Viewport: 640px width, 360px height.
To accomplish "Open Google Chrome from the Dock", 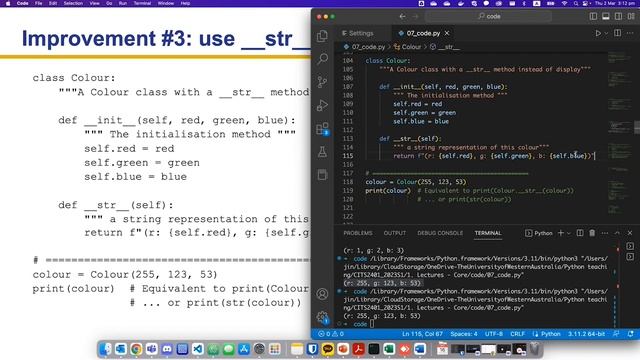I will [136, 349].
